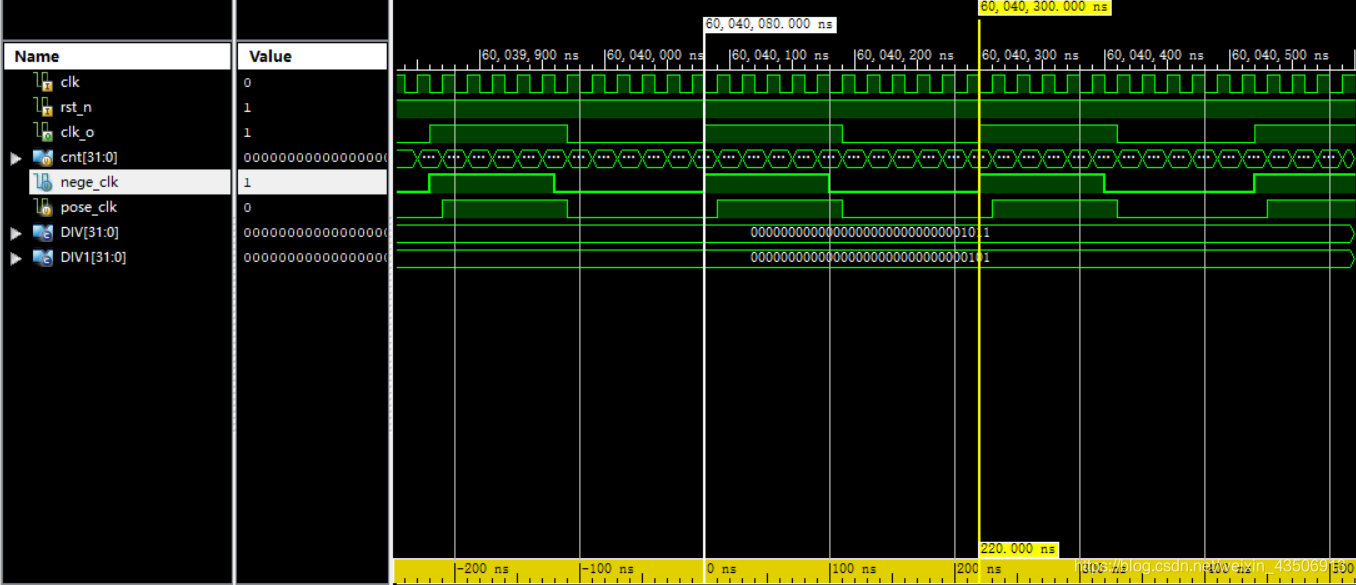Image resolution: width=1356 pixels, height=585 pixels.
Task: Click the -200 ns relative ruler label
Action: (483, 569)
